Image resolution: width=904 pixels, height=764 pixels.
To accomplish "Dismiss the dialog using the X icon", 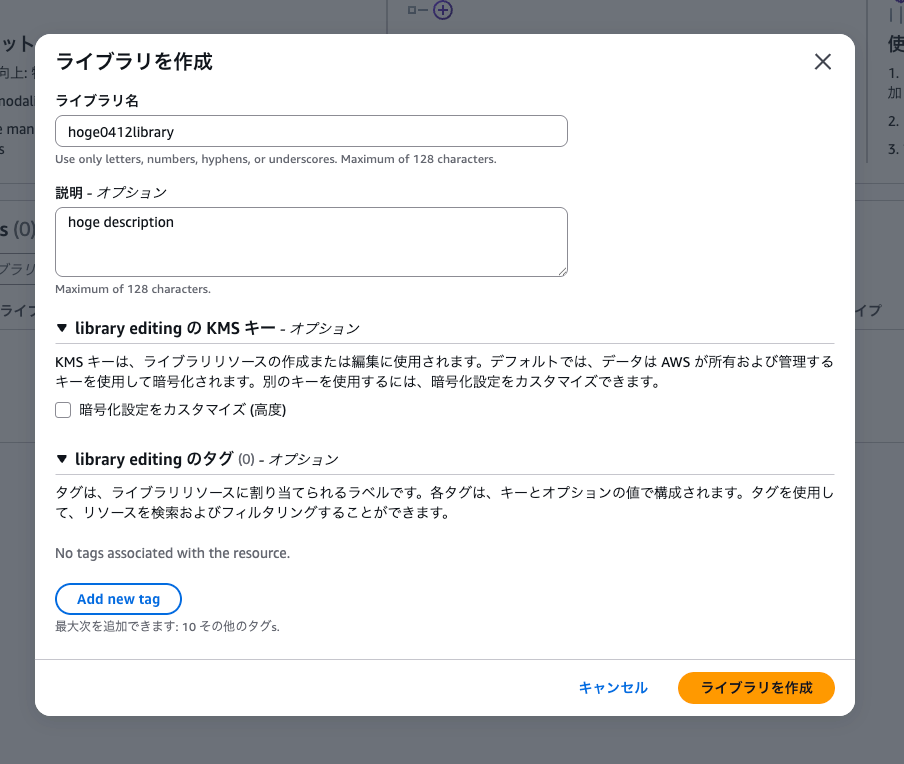I will pyautogui.click(x=822, y=61).
